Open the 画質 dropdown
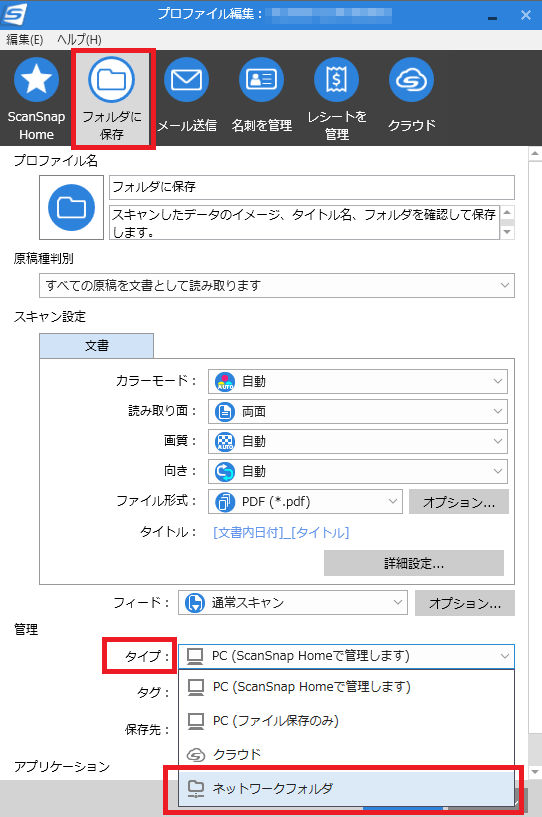542x817 pixels. pos(358,441)
